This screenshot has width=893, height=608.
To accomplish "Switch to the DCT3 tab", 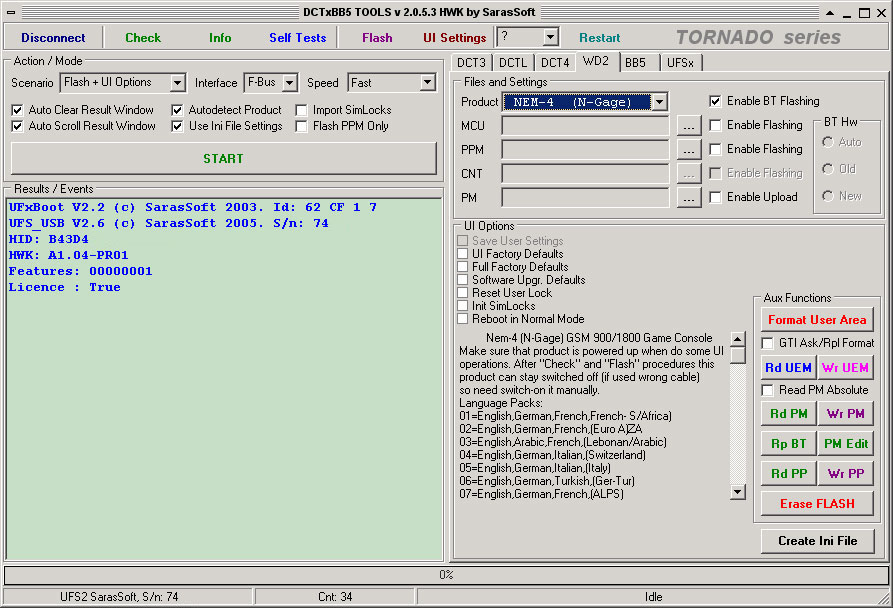I will point(472,63).
